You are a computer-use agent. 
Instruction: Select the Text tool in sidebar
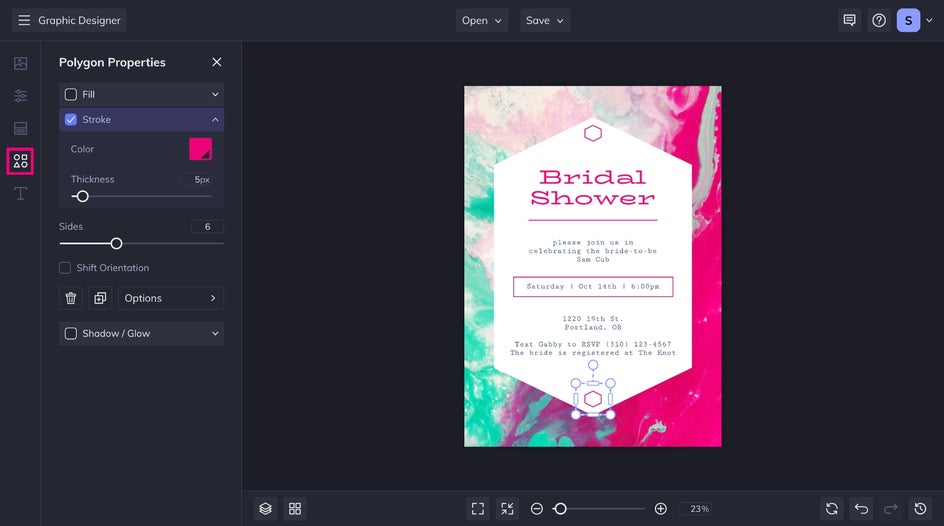coord(20,193)
